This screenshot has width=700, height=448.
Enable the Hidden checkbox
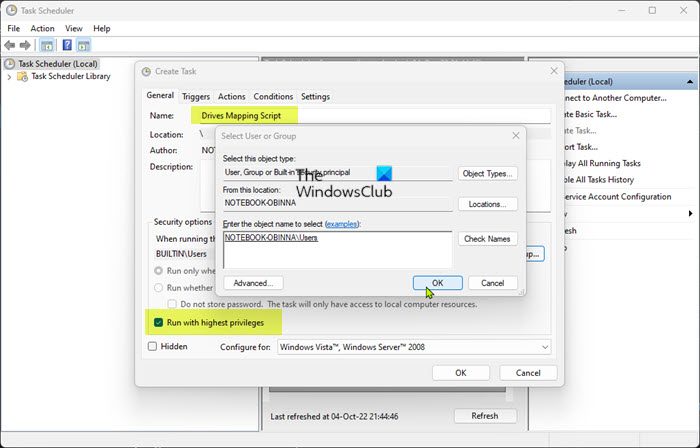click(x=153, y=346)
